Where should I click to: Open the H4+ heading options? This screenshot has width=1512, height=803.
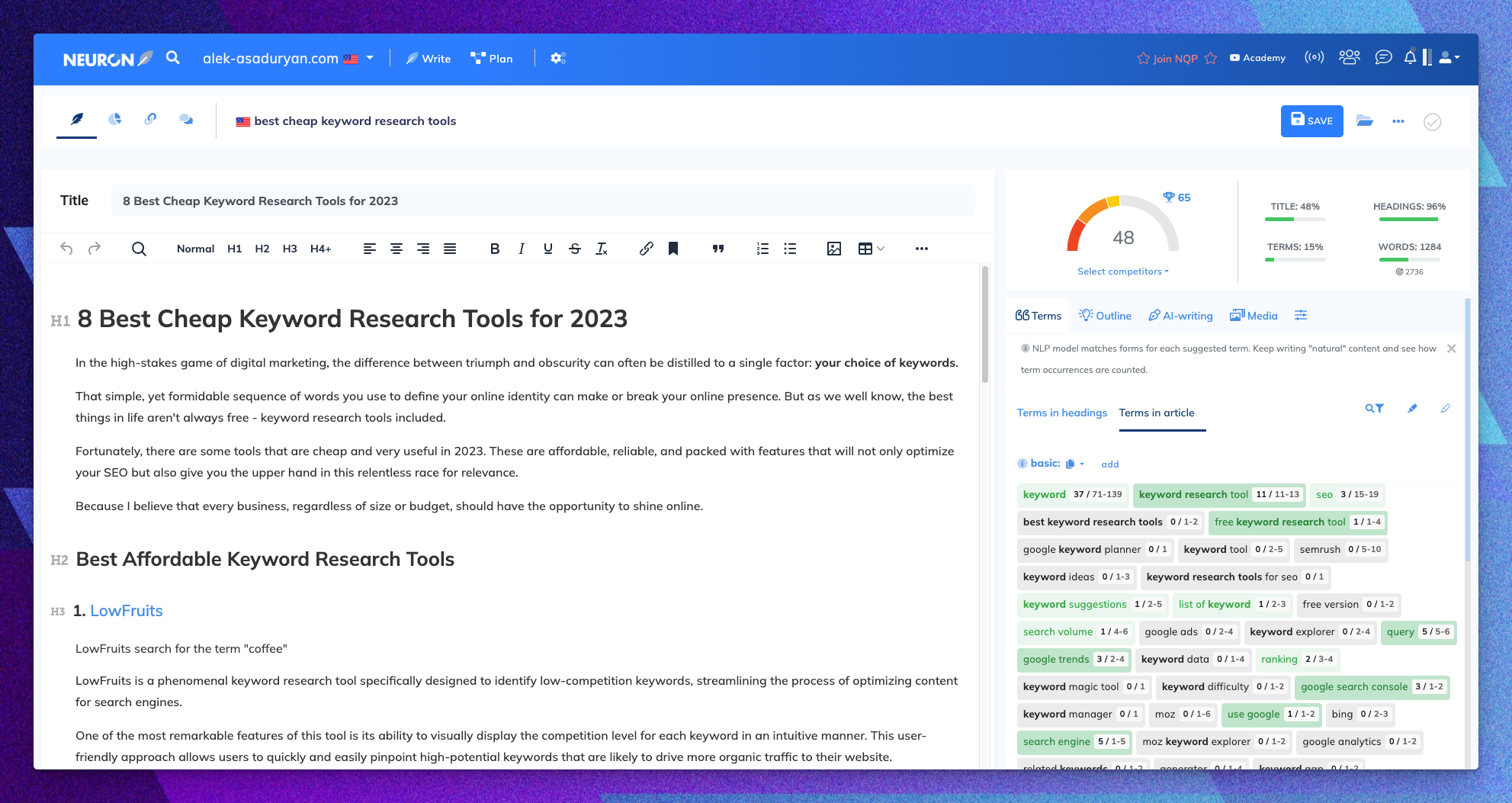coord(320,249)
